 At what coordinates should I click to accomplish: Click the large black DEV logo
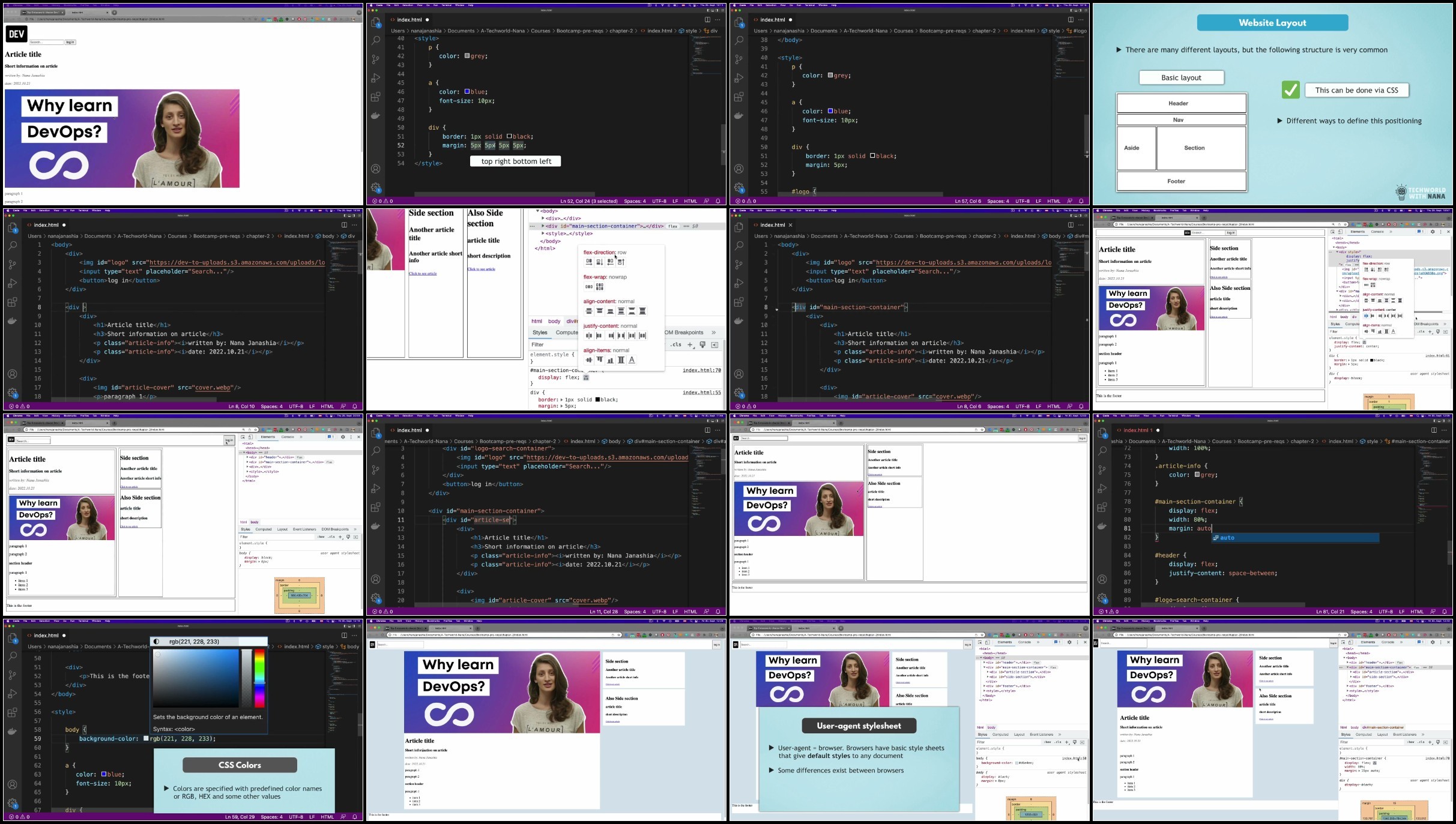17,34
